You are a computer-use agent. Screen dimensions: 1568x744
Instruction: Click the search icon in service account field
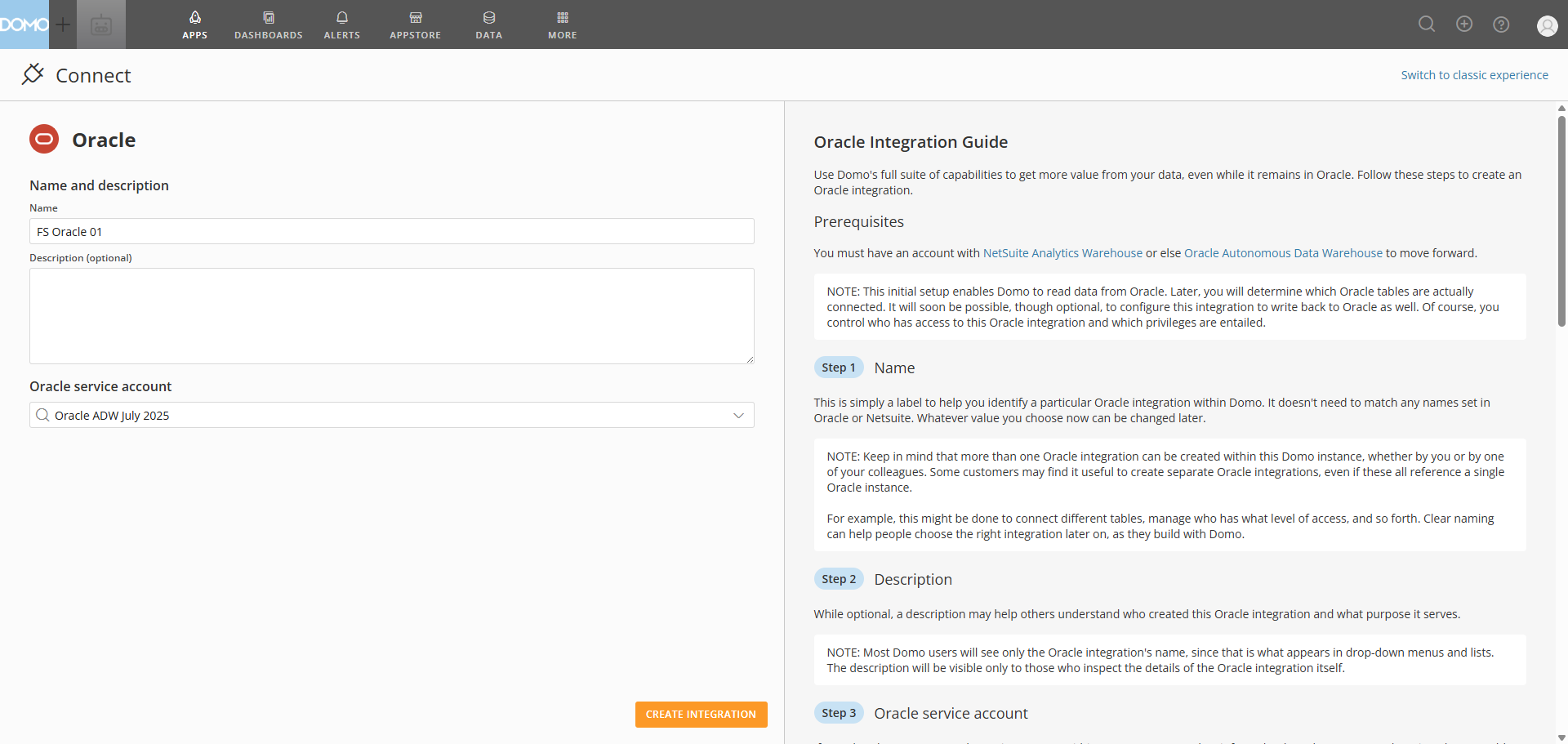(x=42, y=415)
